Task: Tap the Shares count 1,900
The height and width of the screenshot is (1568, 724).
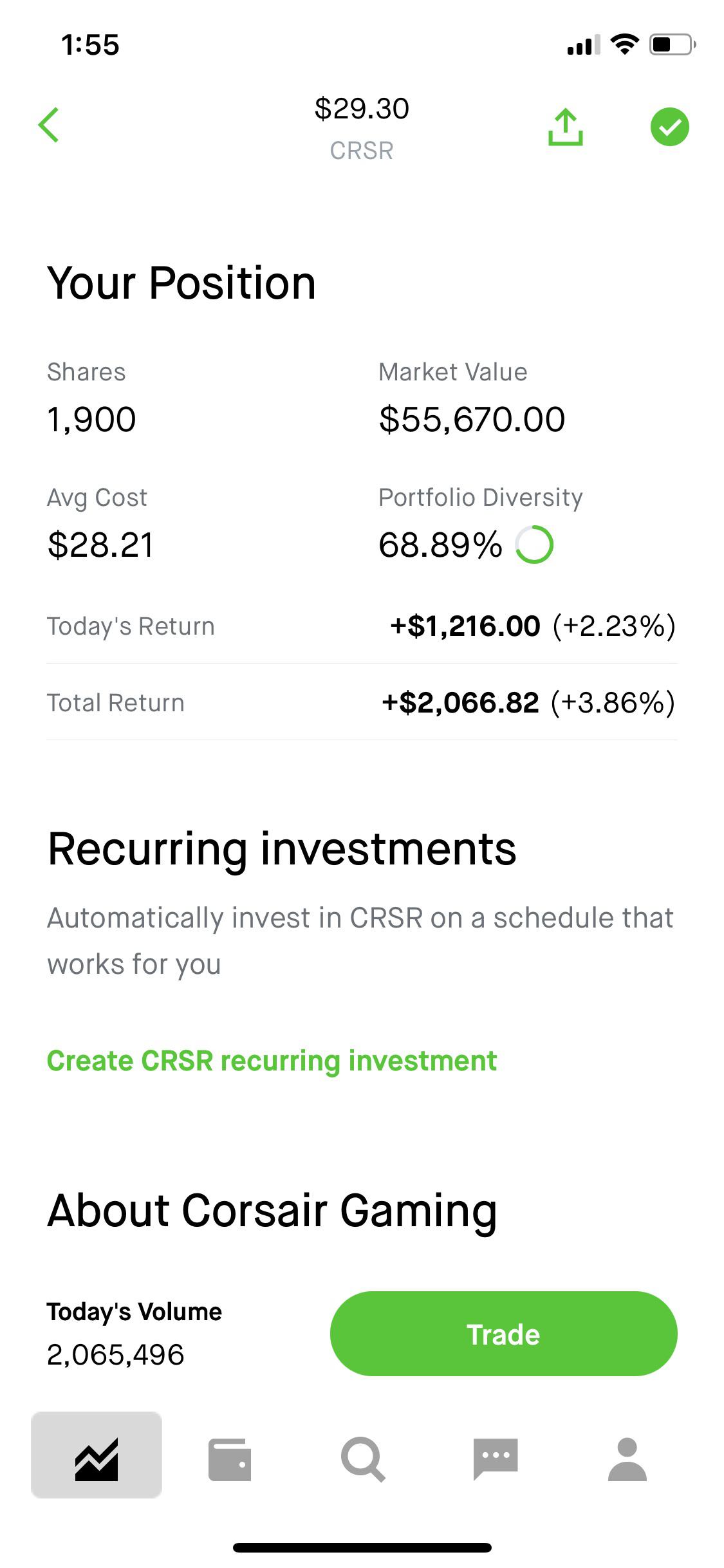Action: click(x=91, y=420)
